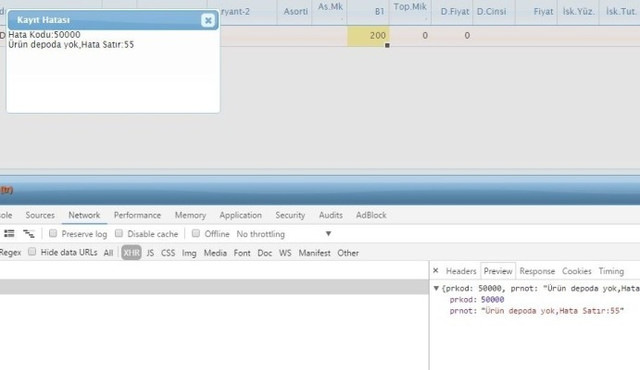Viewport: 640px width, 370px height.
Task: View the Timing tab
Action: [x=611, y=271]
